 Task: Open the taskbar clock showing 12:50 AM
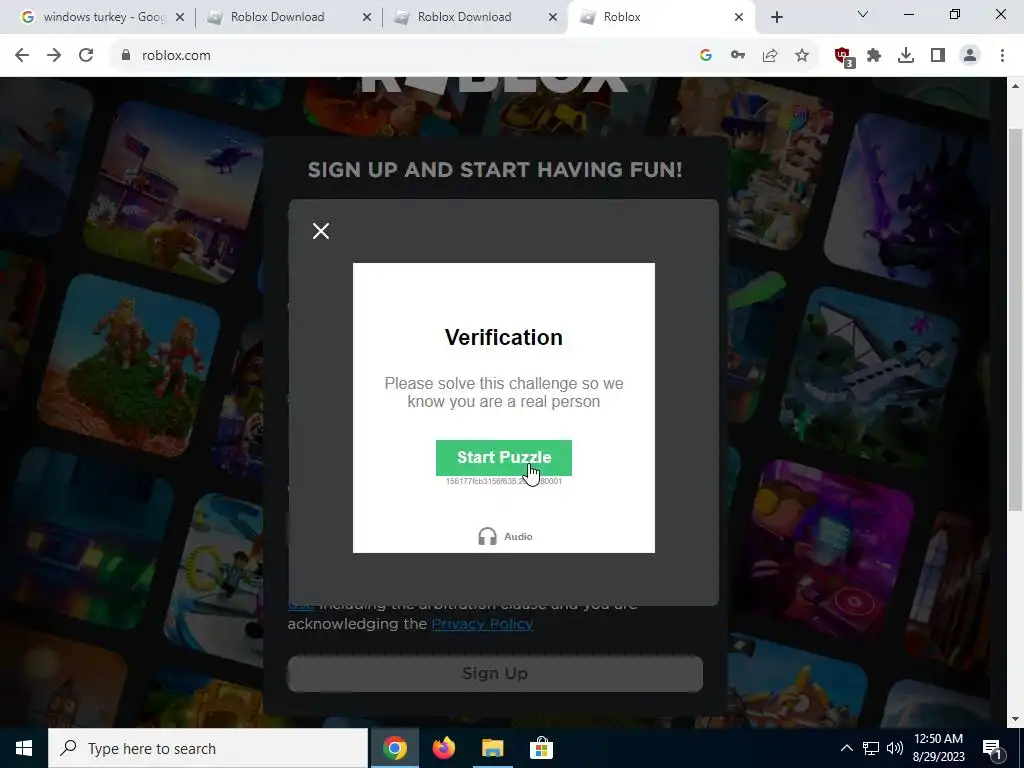point(938,748)
